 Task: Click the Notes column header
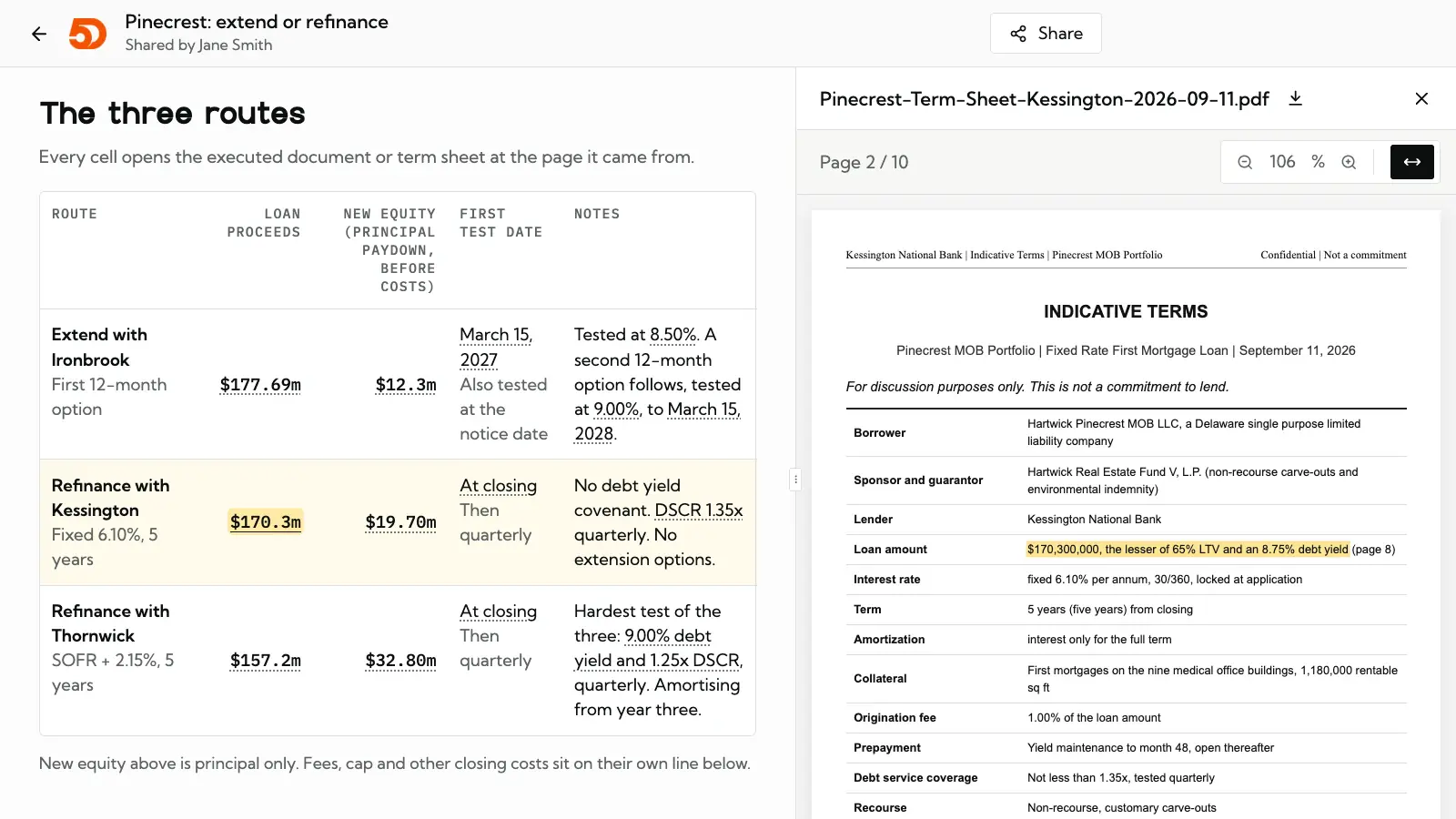[597, 214]
